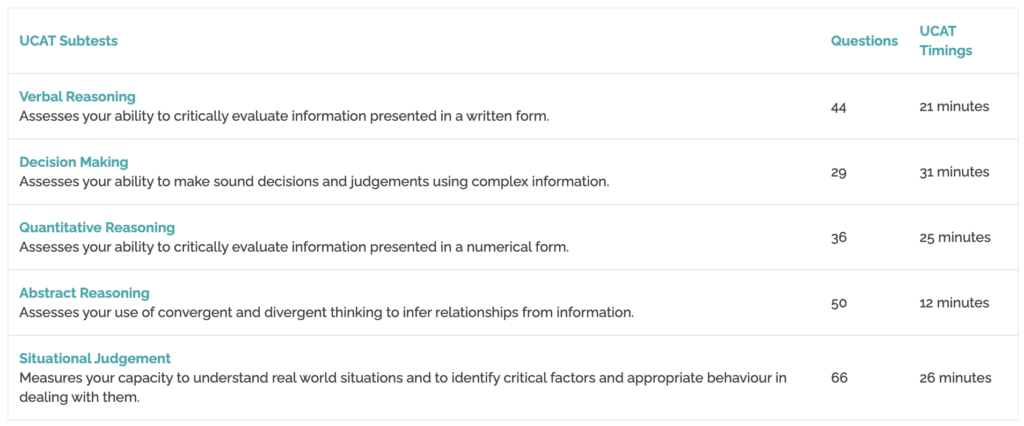Click the 12 minutes timing cell
Image resolution: width=1024 pixels, height=426 pixels.
tap(954, 303)
